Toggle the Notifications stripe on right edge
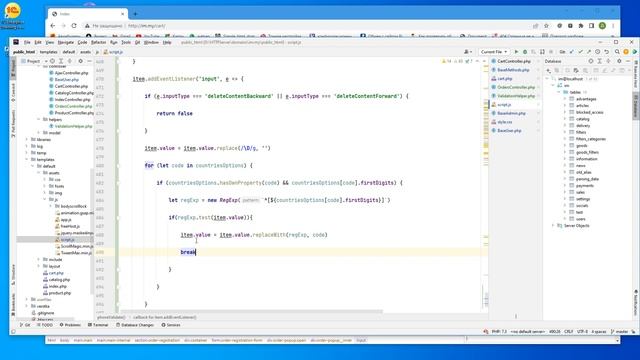This screenshot has width=640, height=360. click(636, 302)
